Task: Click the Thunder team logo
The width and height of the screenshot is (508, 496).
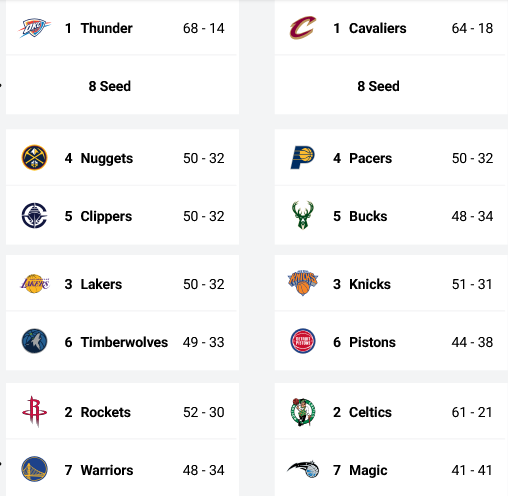Action: (34, 28)
